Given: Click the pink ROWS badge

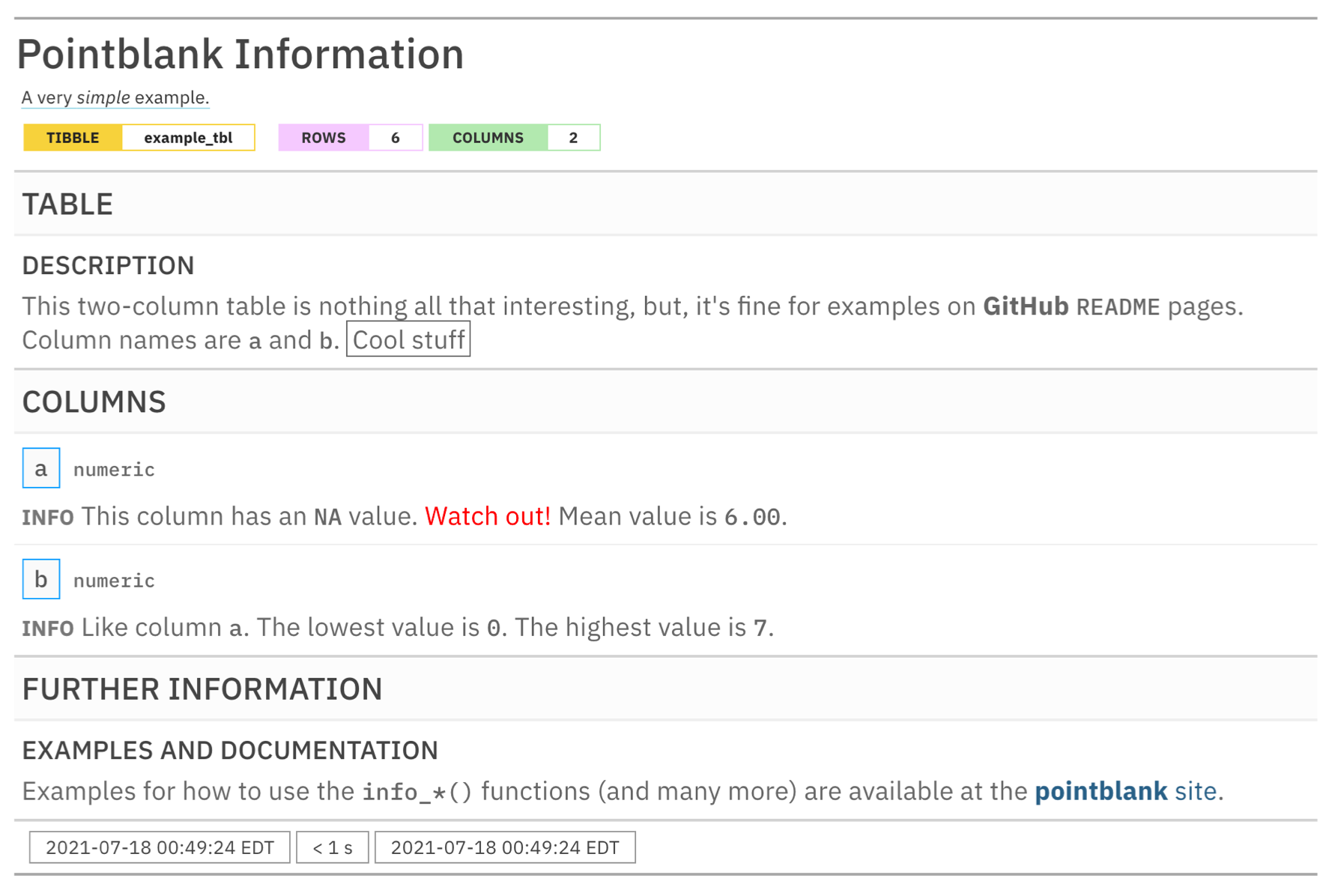Looking at the screenshot, I should click(x=324, y=138).
